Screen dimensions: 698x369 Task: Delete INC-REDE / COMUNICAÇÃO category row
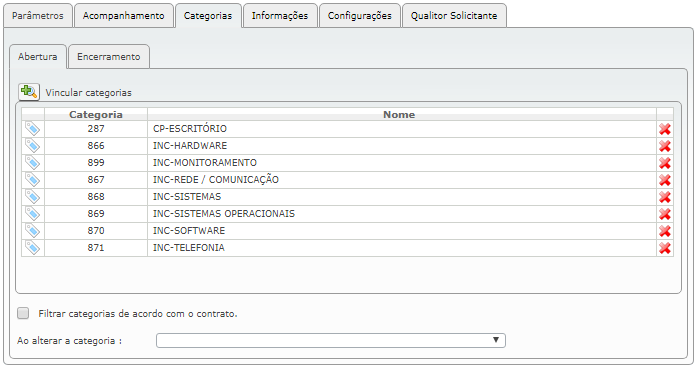665,180
